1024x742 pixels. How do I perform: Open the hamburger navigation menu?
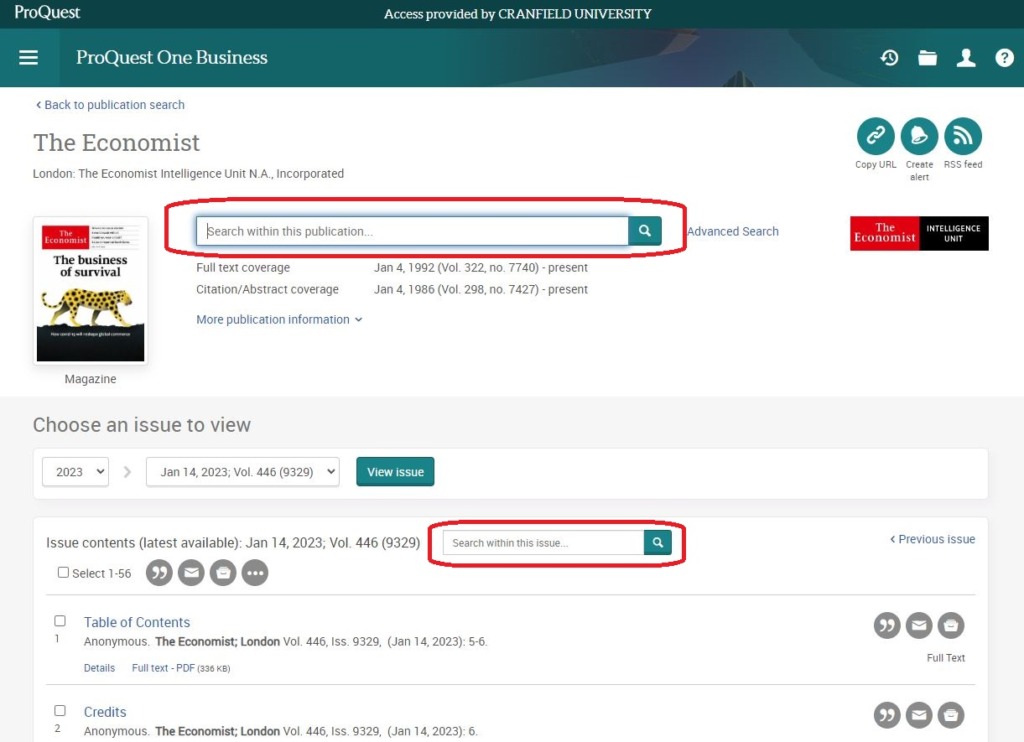(x=29, y=58)
